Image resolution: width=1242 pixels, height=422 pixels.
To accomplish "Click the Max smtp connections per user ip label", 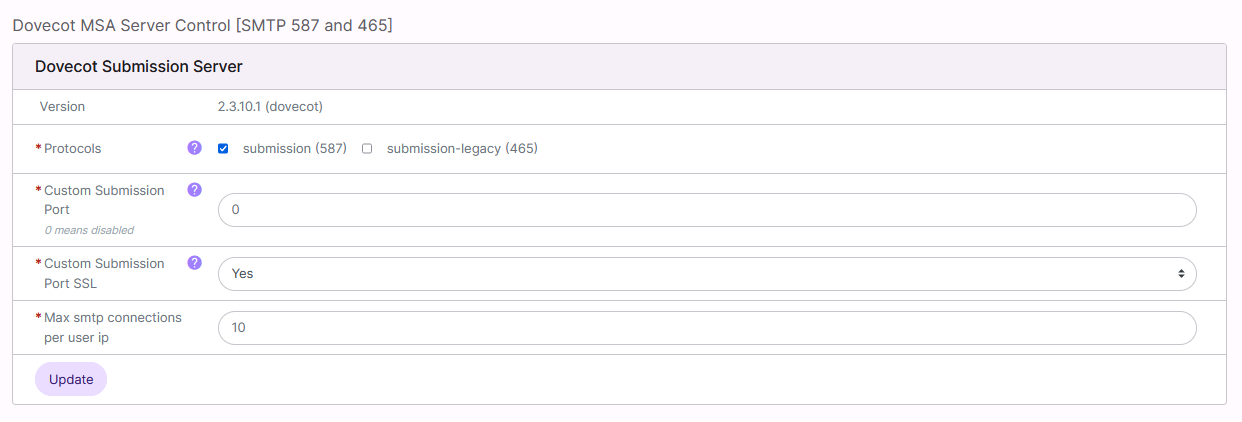I will 112,327.
